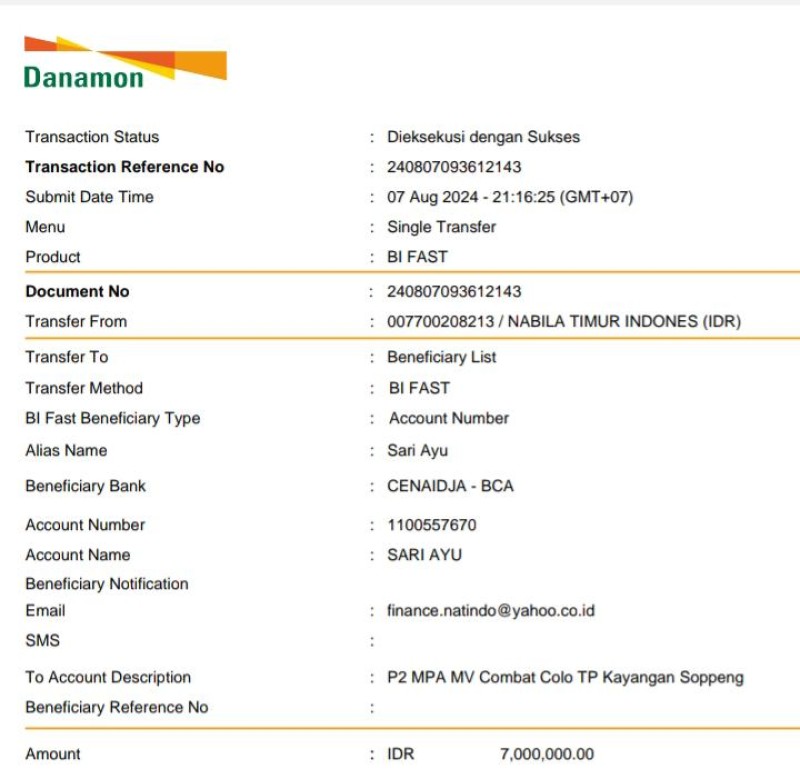Select the 'Amount' field label
Image resolution: width=800 pixels, height=779 pixels.
(53, 754)
